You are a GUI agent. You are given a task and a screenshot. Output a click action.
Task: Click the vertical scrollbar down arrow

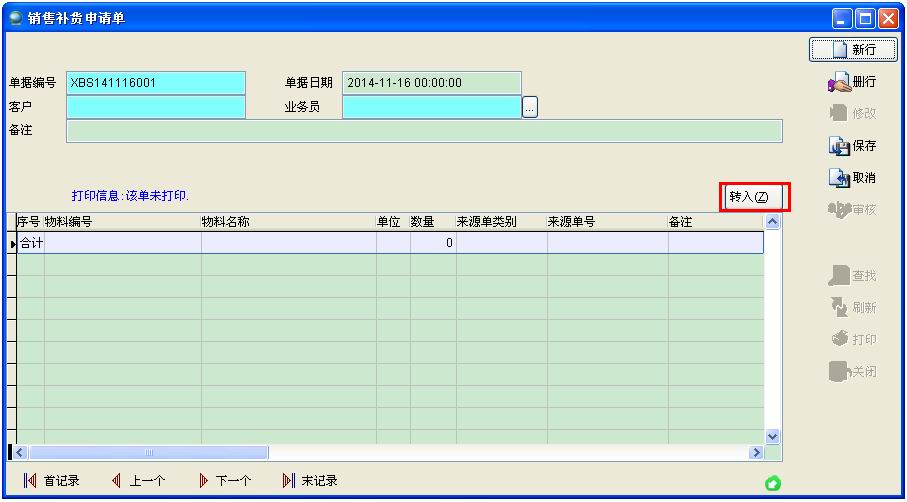pos(772,437)
